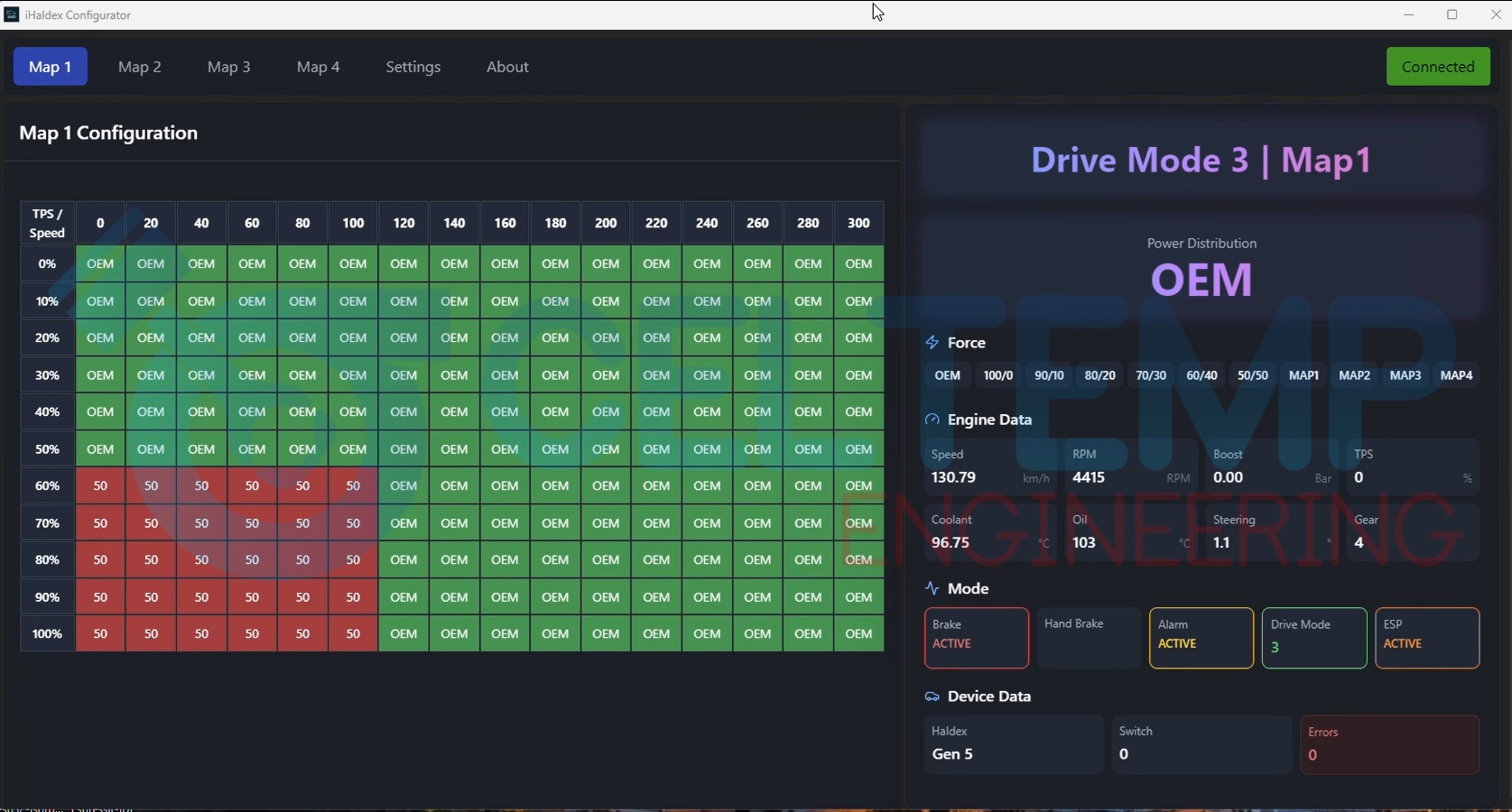Open the About tab
The width and height of the screenshot is (1512, 812).
point(507,67)
